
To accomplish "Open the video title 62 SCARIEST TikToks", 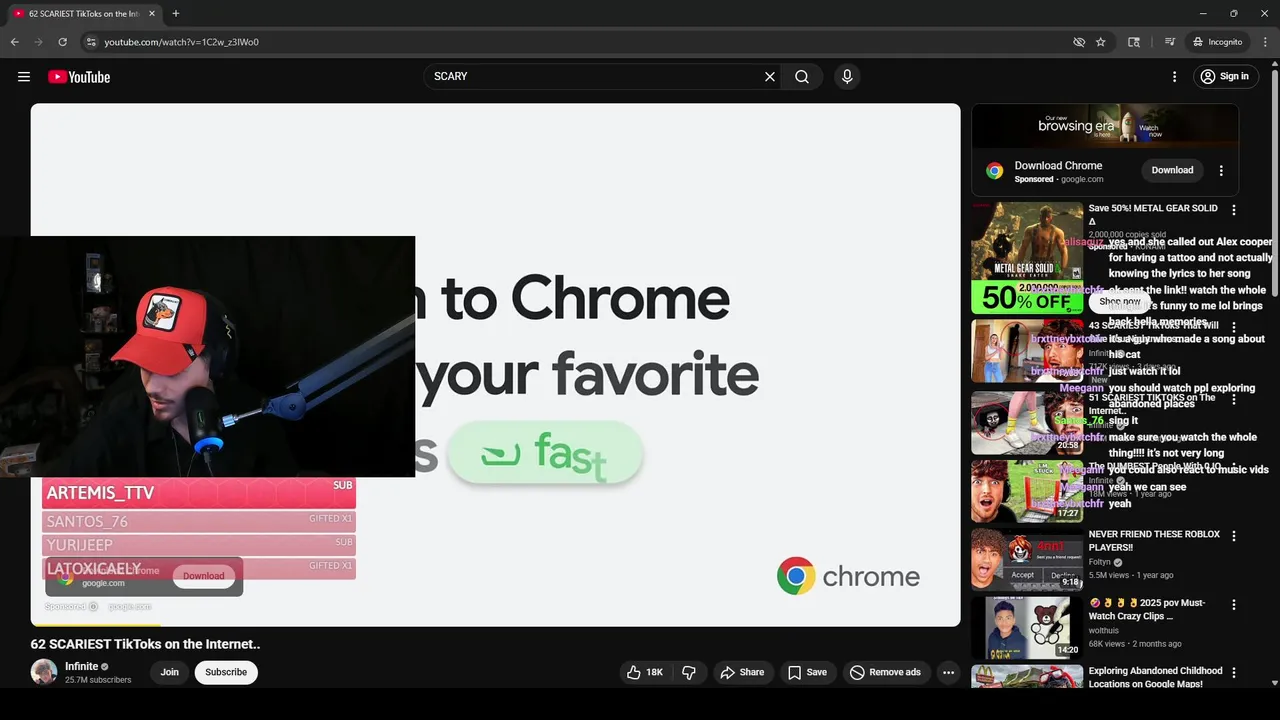I will [x=145, y=645].
